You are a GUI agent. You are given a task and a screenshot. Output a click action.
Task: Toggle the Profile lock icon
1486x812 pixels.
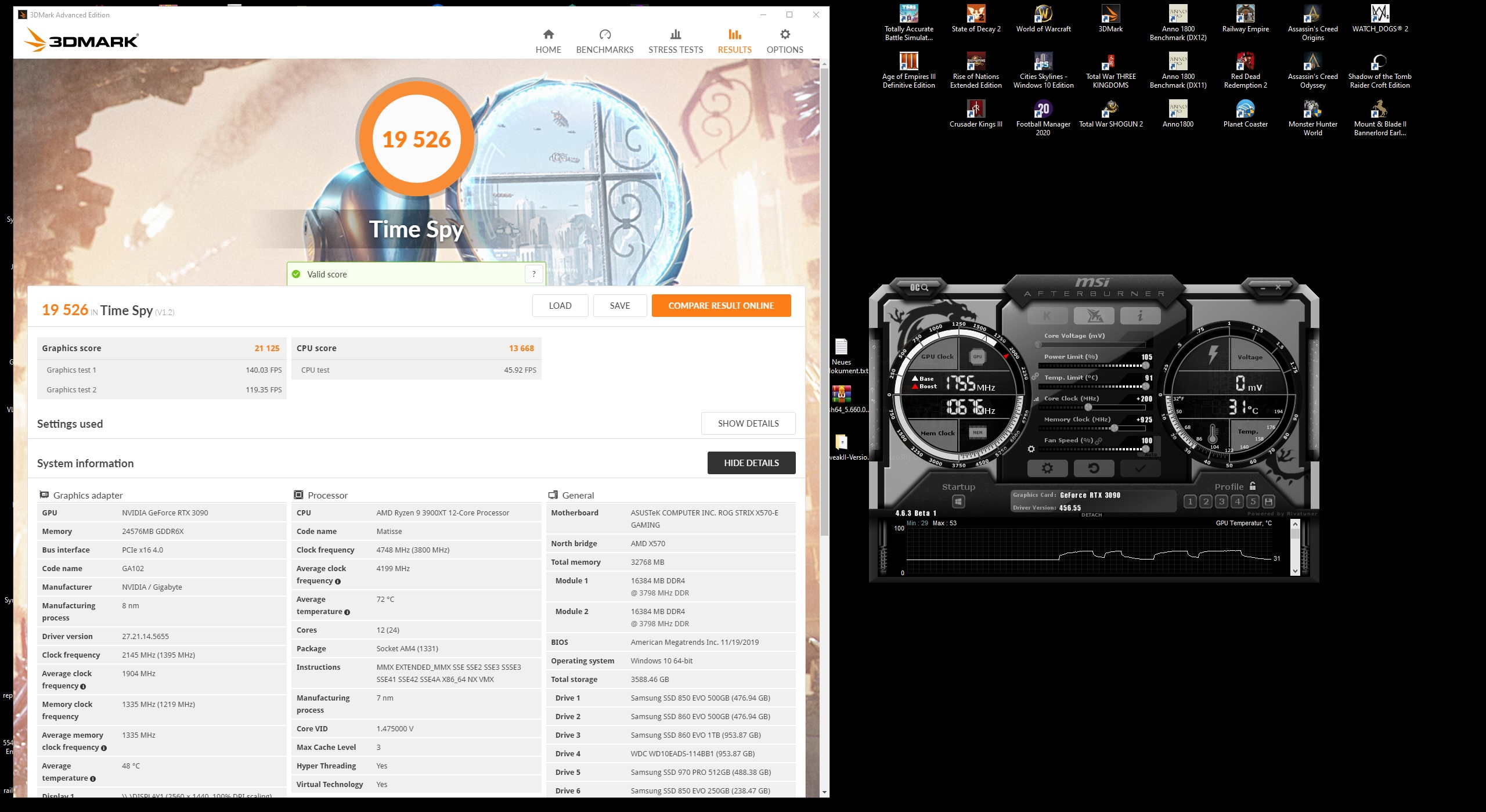1253,486
